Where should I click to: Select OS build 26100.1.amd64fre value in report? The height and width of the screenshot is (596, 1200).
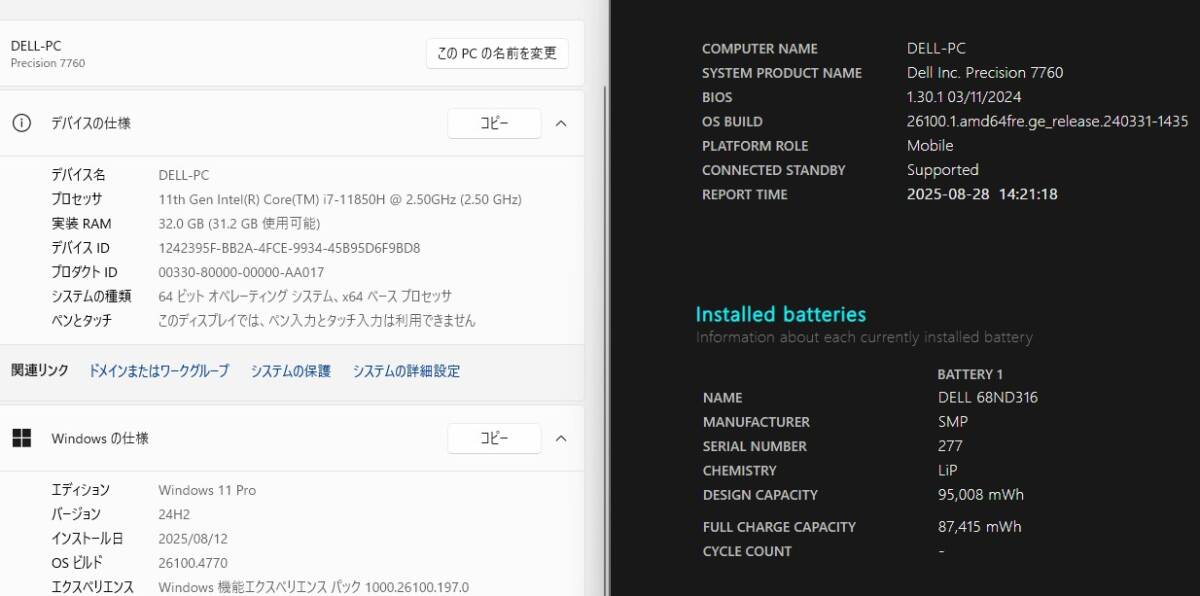[x=1047, y=121]
